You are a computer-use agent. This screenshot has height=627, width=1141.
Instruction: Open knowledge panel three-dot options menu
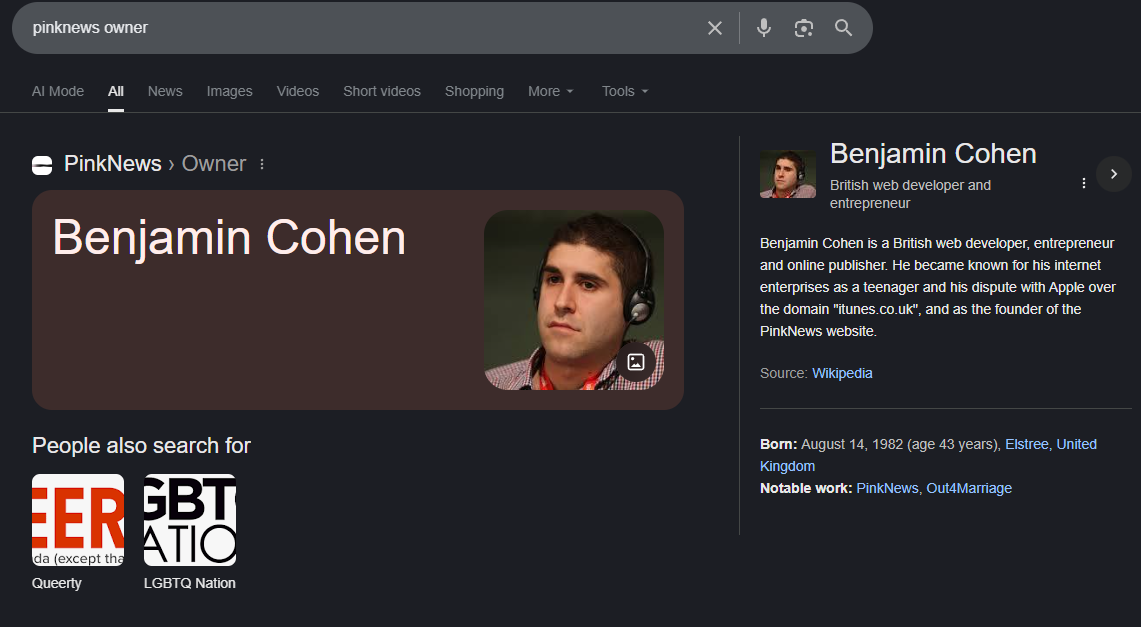coord(1084,183)
